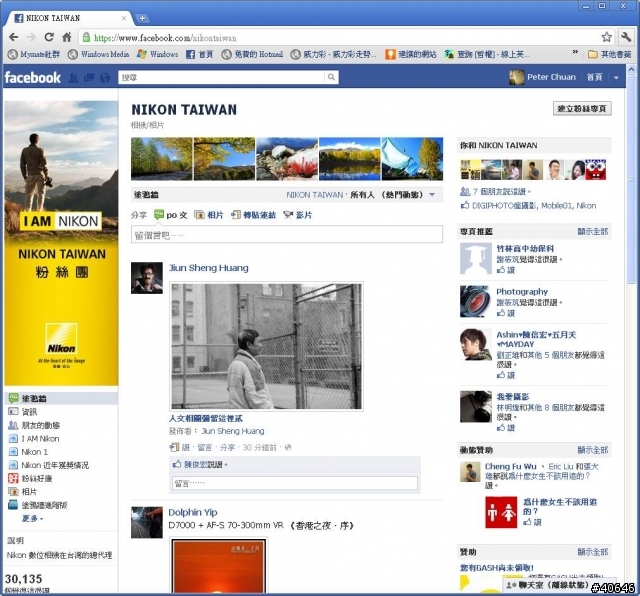Screen dimensions: 640x596
Task: Bookmark page with the star icon
Action: pyautogui.click(x=607, y=37)
